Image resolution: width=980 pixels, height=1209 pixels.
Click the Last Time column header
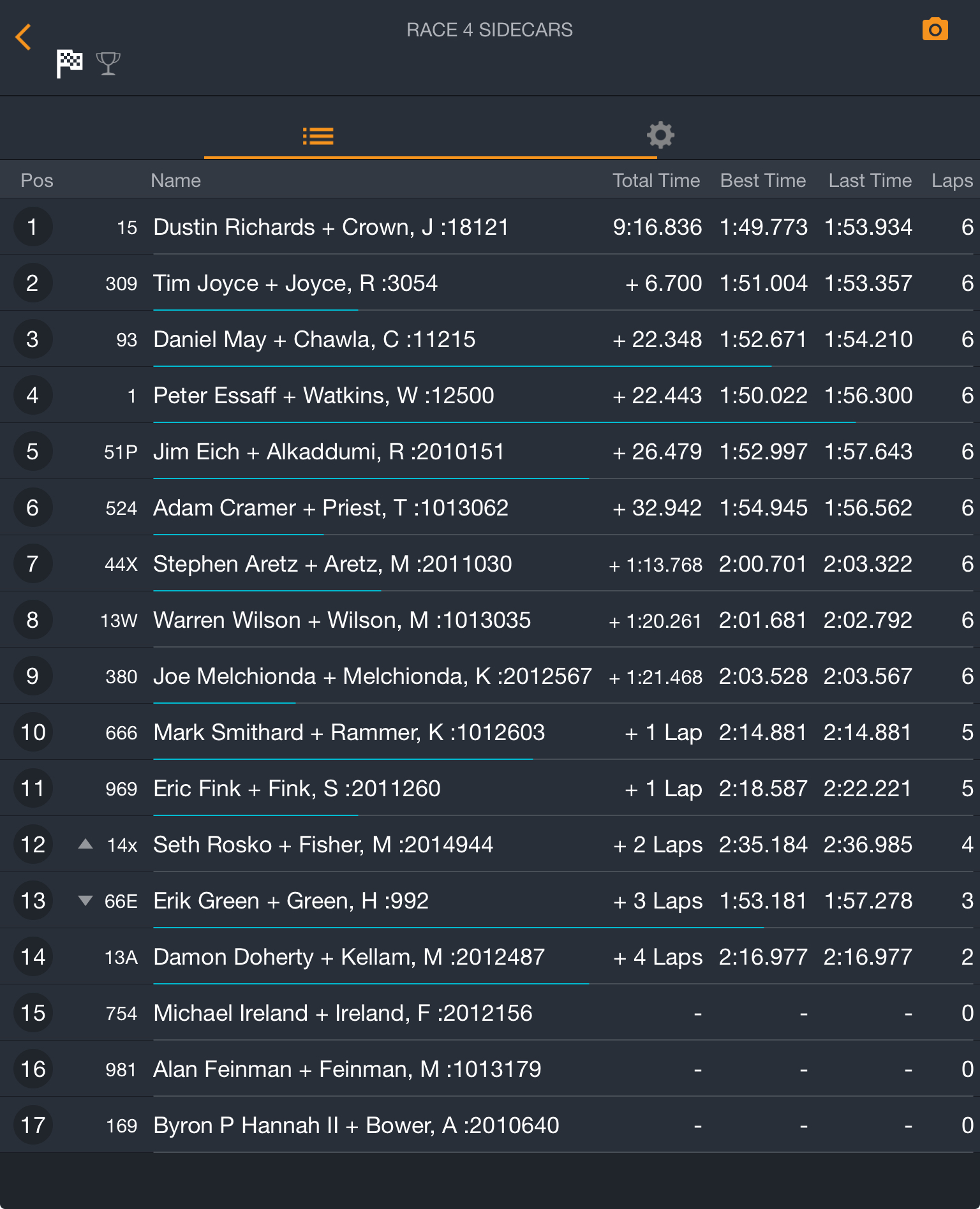(x=870, y=181)
